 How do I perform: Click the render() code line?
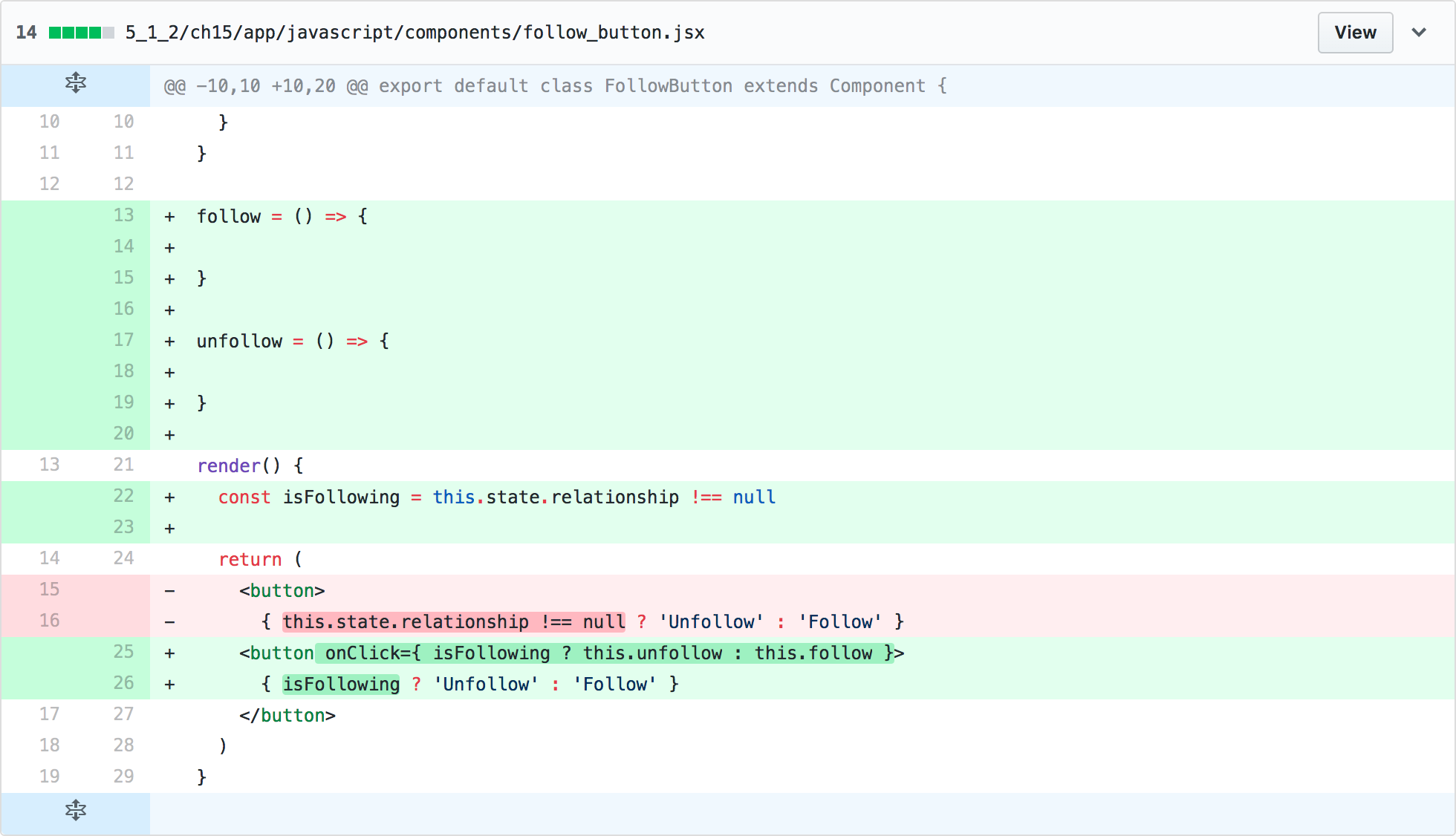tap(250, 466)
